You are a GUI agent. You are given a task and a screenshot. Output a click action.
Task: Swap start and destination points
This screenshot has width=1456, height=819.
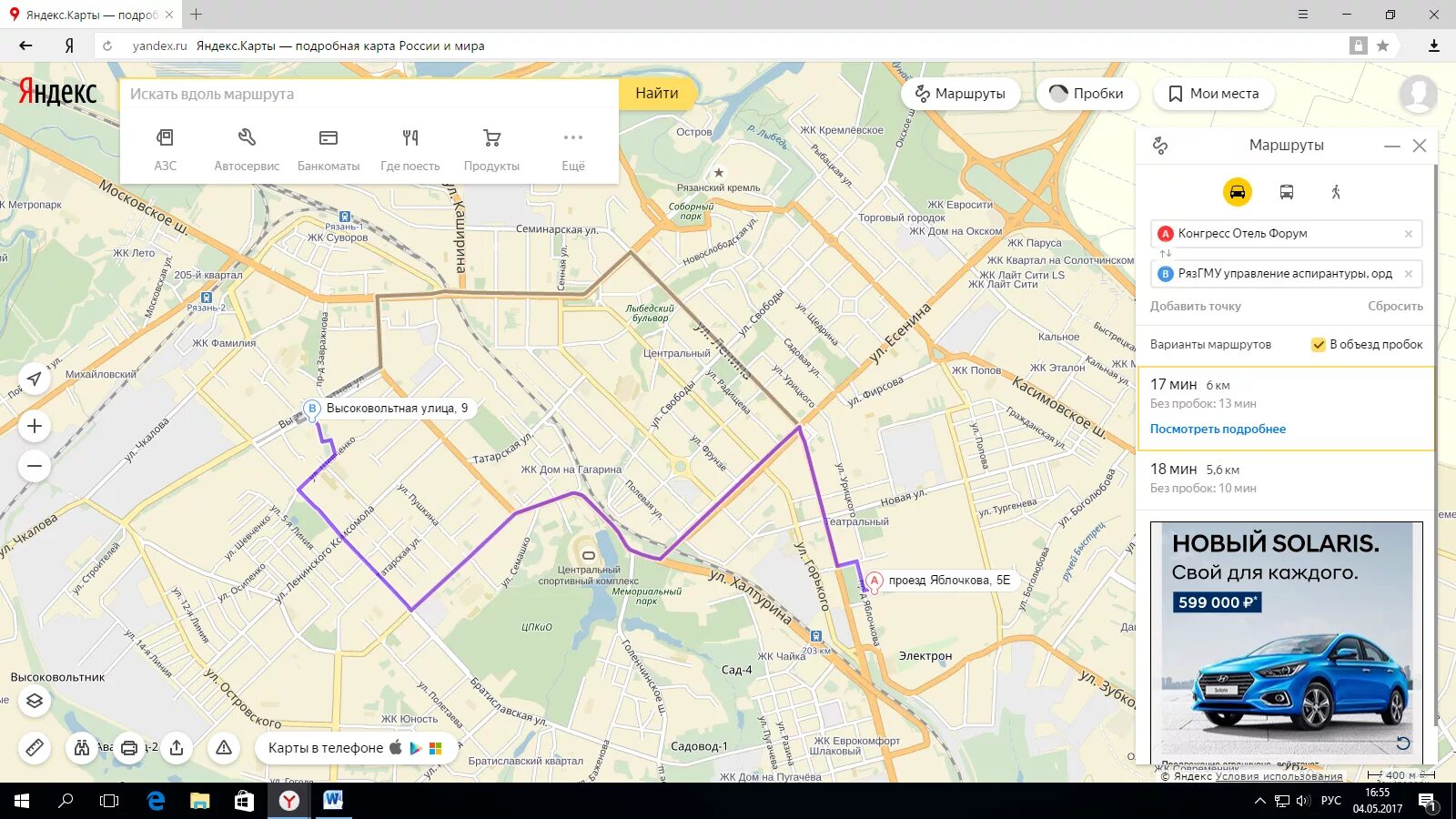[x=1166, y=254]
